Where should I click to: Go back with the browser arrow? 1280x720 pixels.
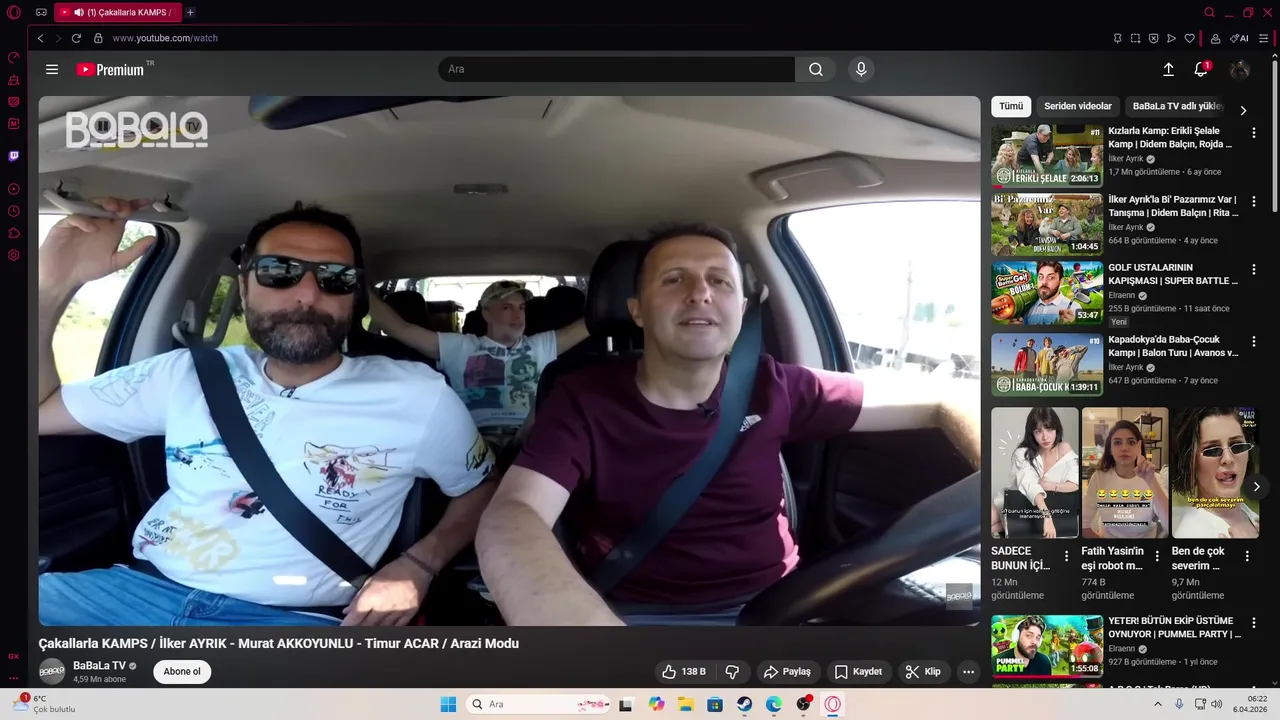pos(40,38)
